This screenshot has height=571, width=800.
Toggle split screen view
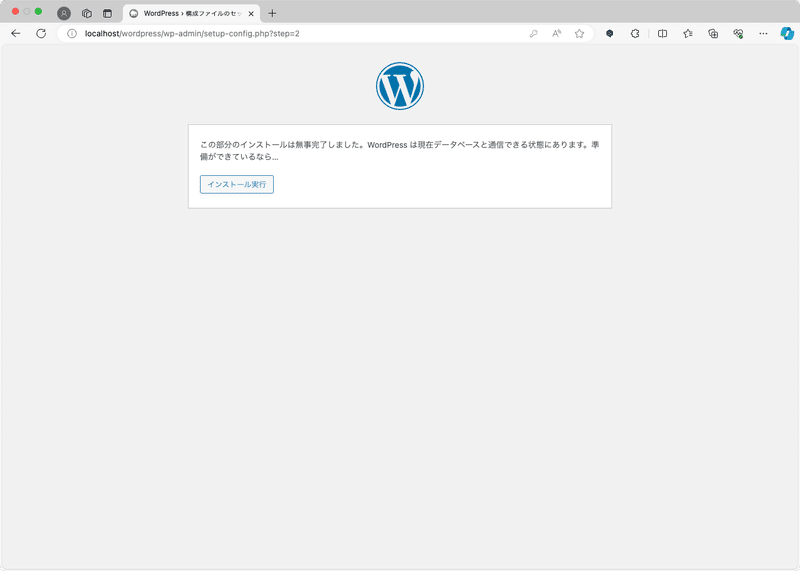663,34
